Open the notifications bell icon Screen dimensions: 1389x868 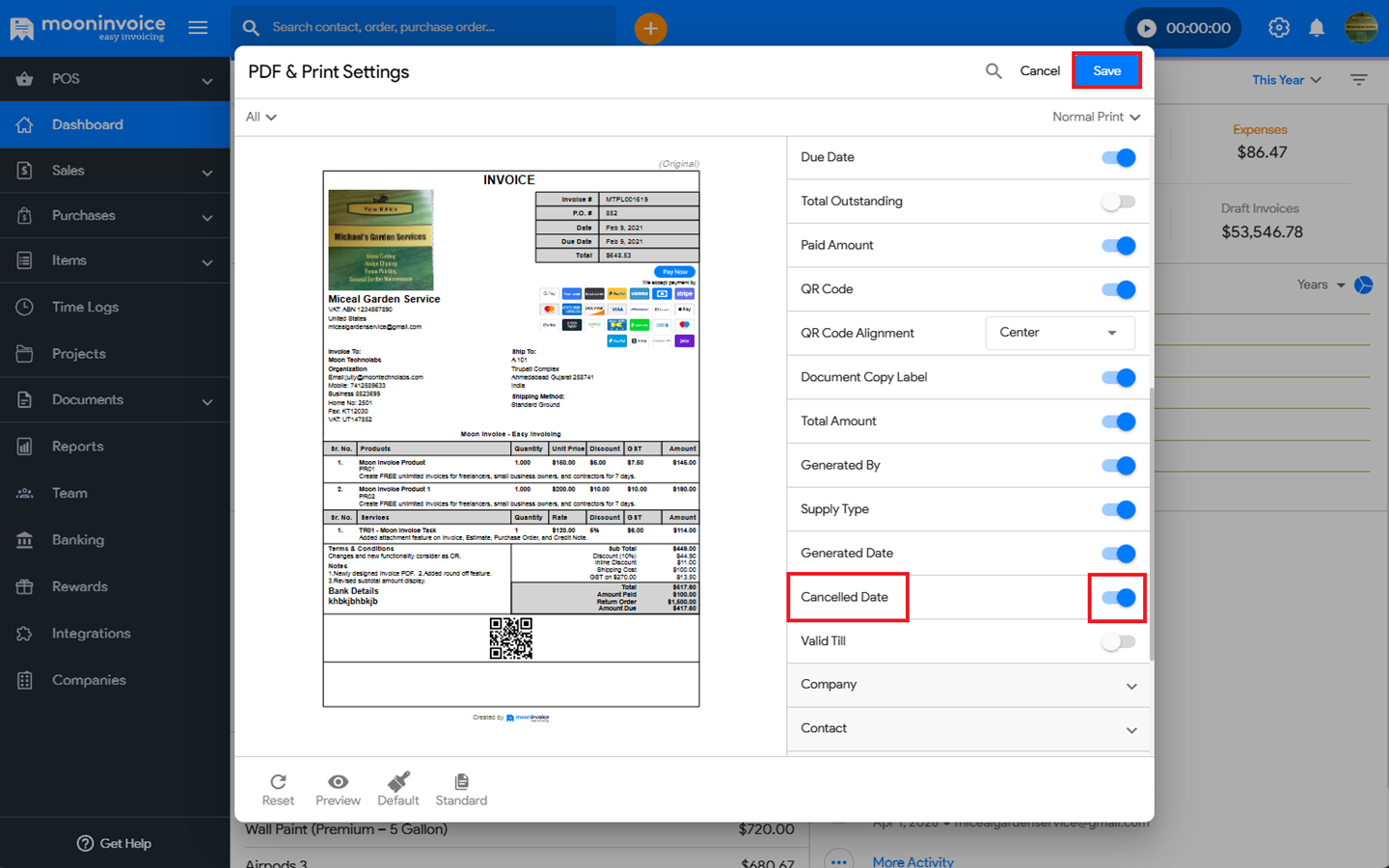point(1317,28)
